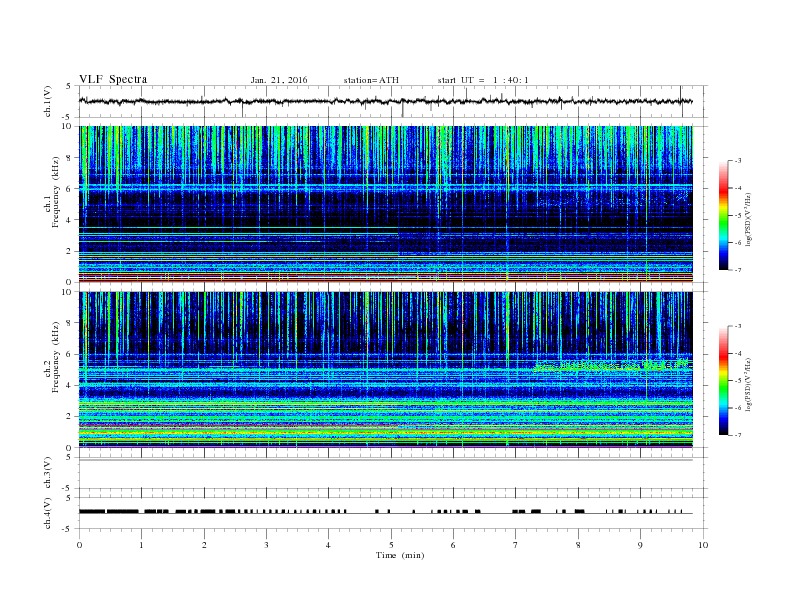Click the ch.1 voltage waveform trace
Viewport: 792px width, 612px height.
(x=386, y=101)
